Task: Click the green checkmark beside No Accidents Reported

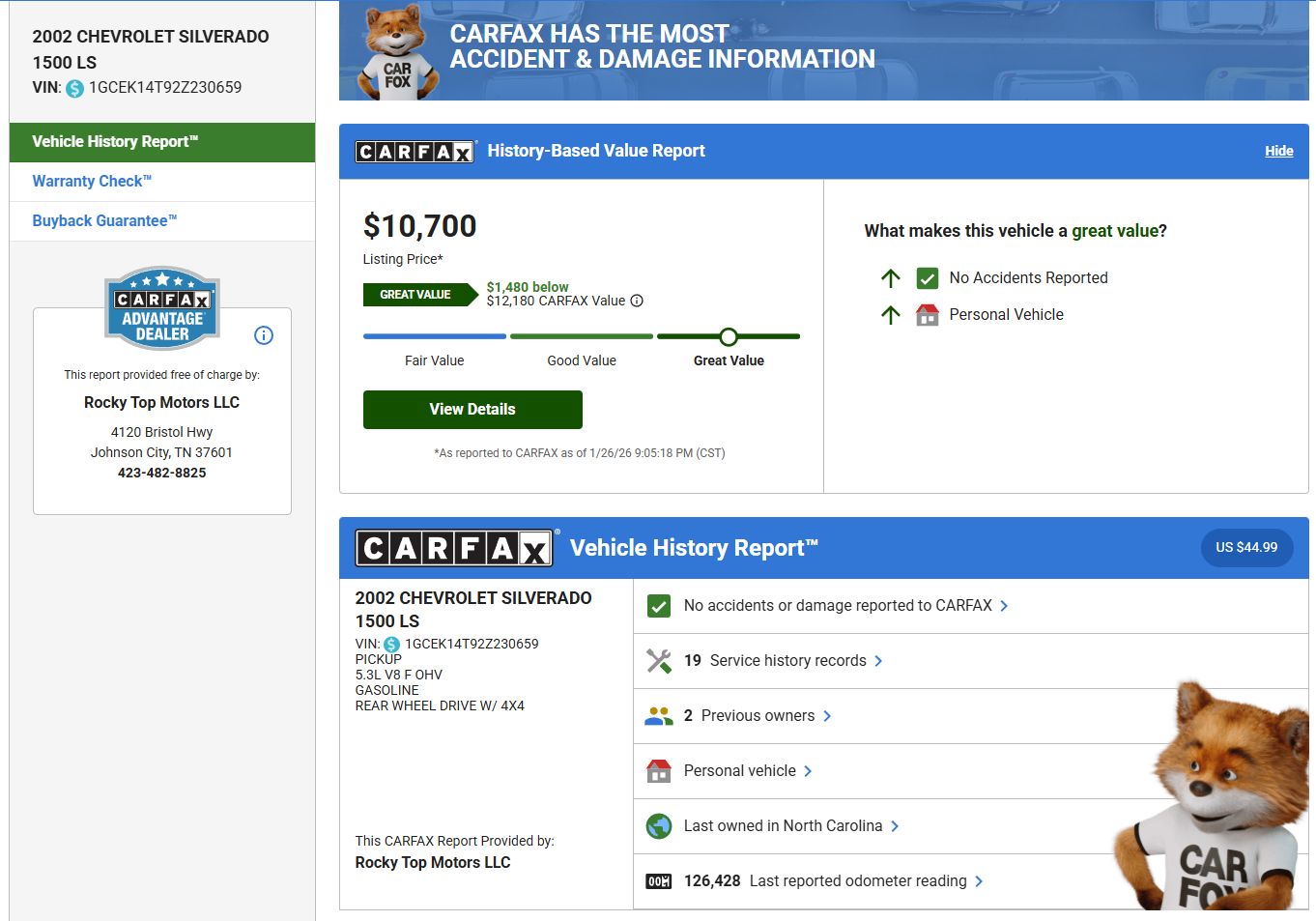Action: tap(927, 278)
